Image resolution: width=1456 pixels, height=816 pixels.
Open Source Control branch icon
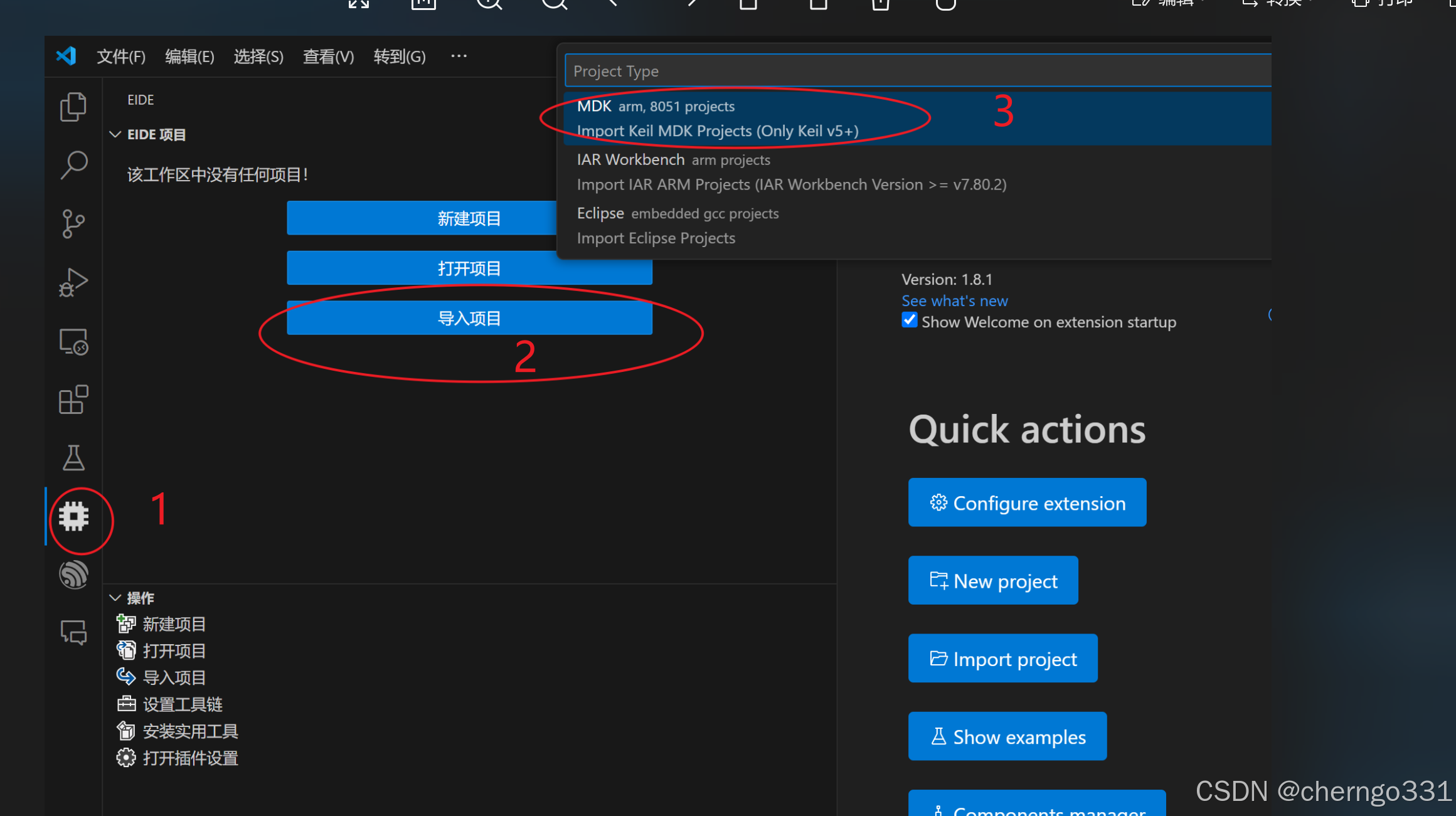pos(73,223)
